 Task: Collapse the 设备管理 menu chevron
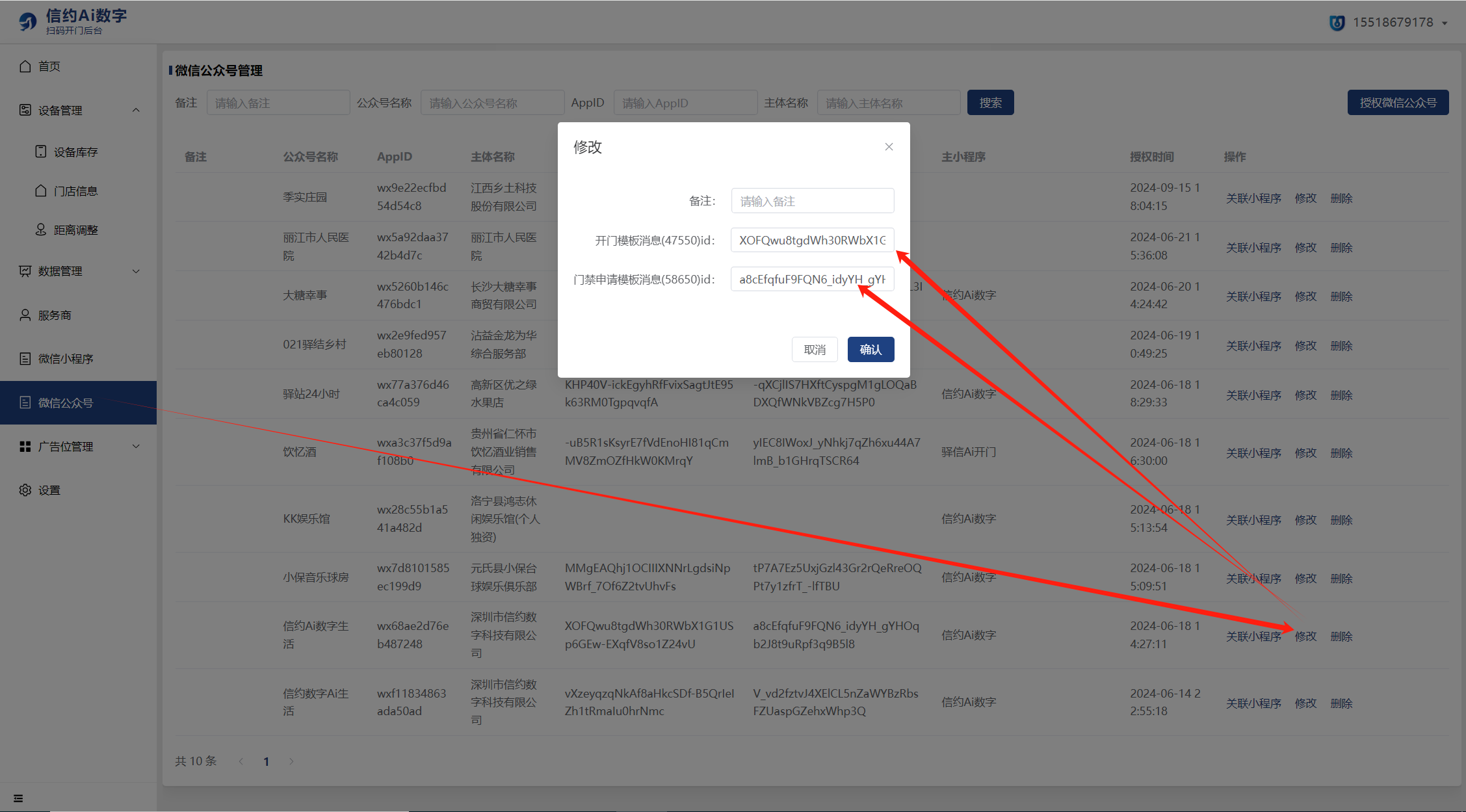(136, 110)
